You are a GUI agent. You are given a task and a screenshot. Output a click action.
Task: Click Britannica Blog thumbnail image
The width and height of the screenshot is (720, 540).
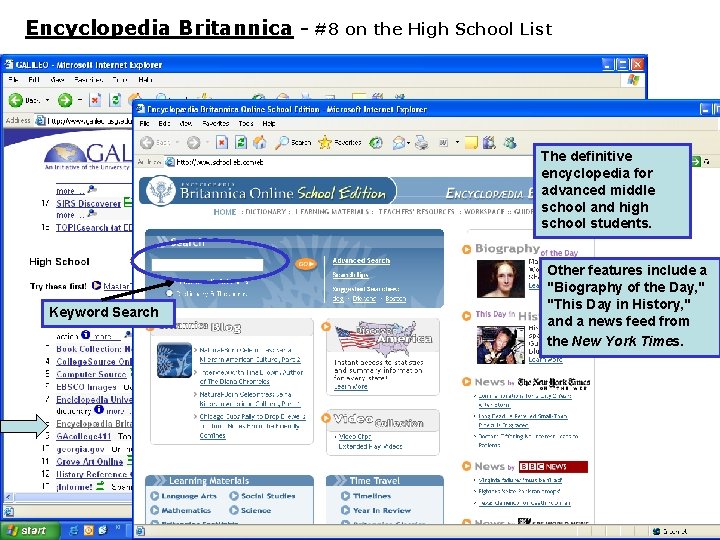tap(174, 360)
